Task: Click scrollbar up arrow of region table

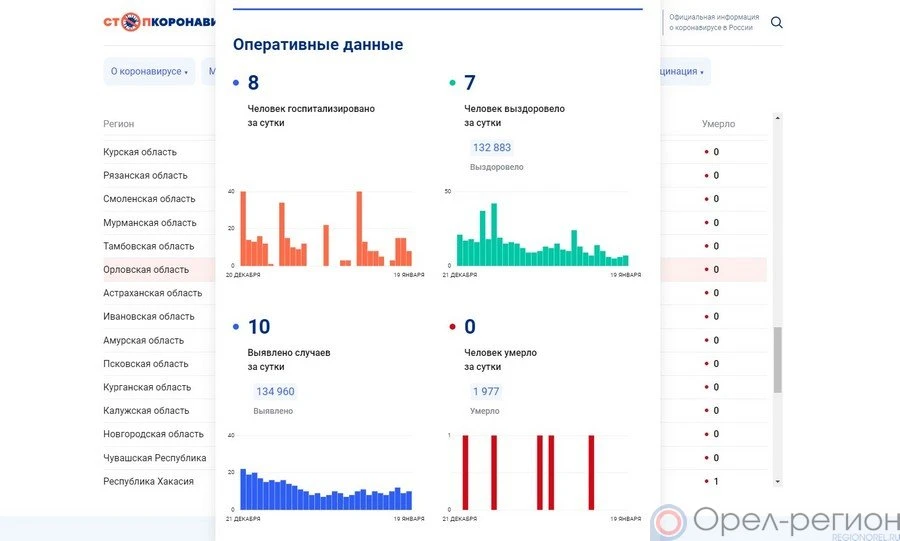Action: (x=778, y=117)
